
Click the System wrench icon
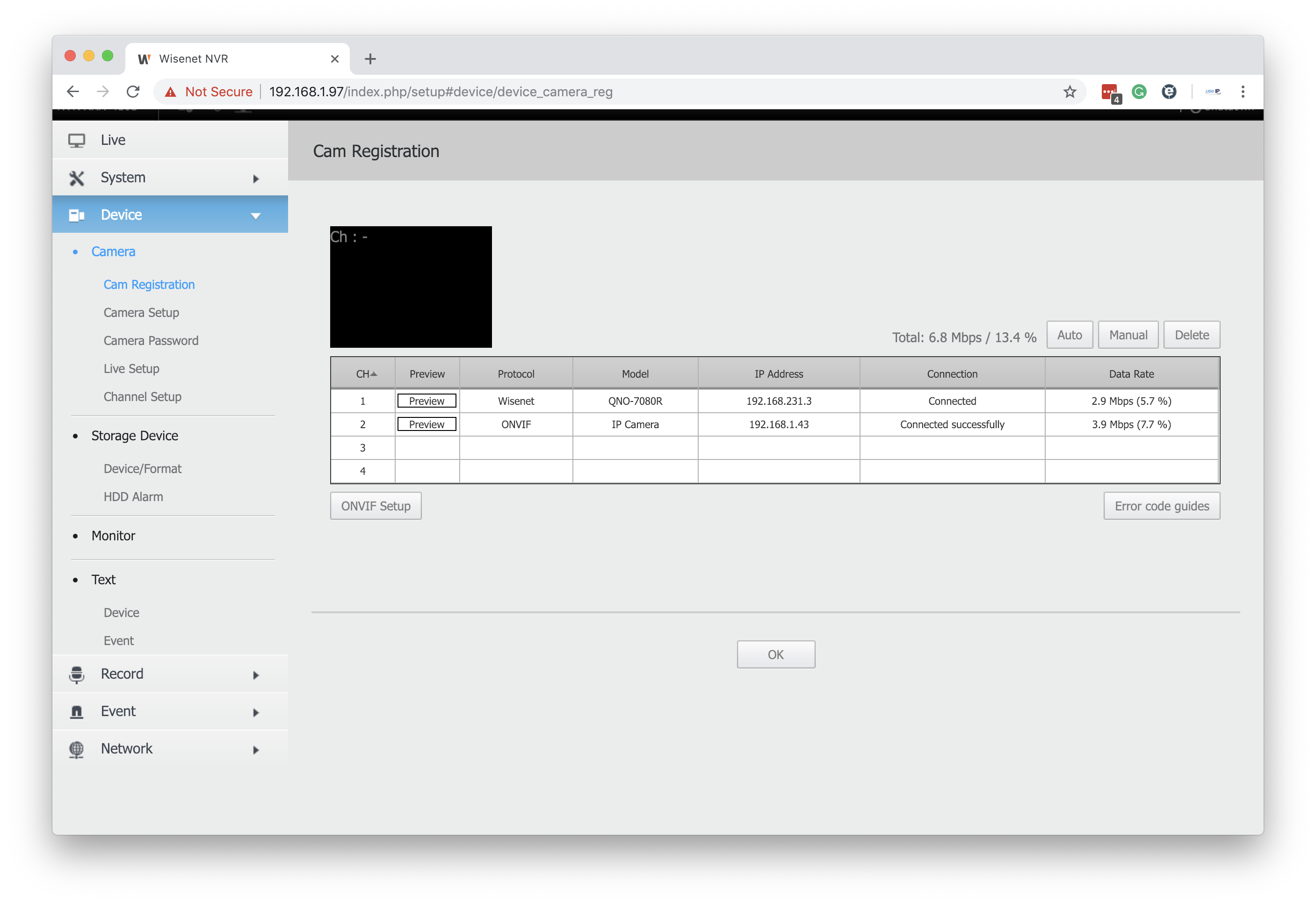[x=77, y=178]
